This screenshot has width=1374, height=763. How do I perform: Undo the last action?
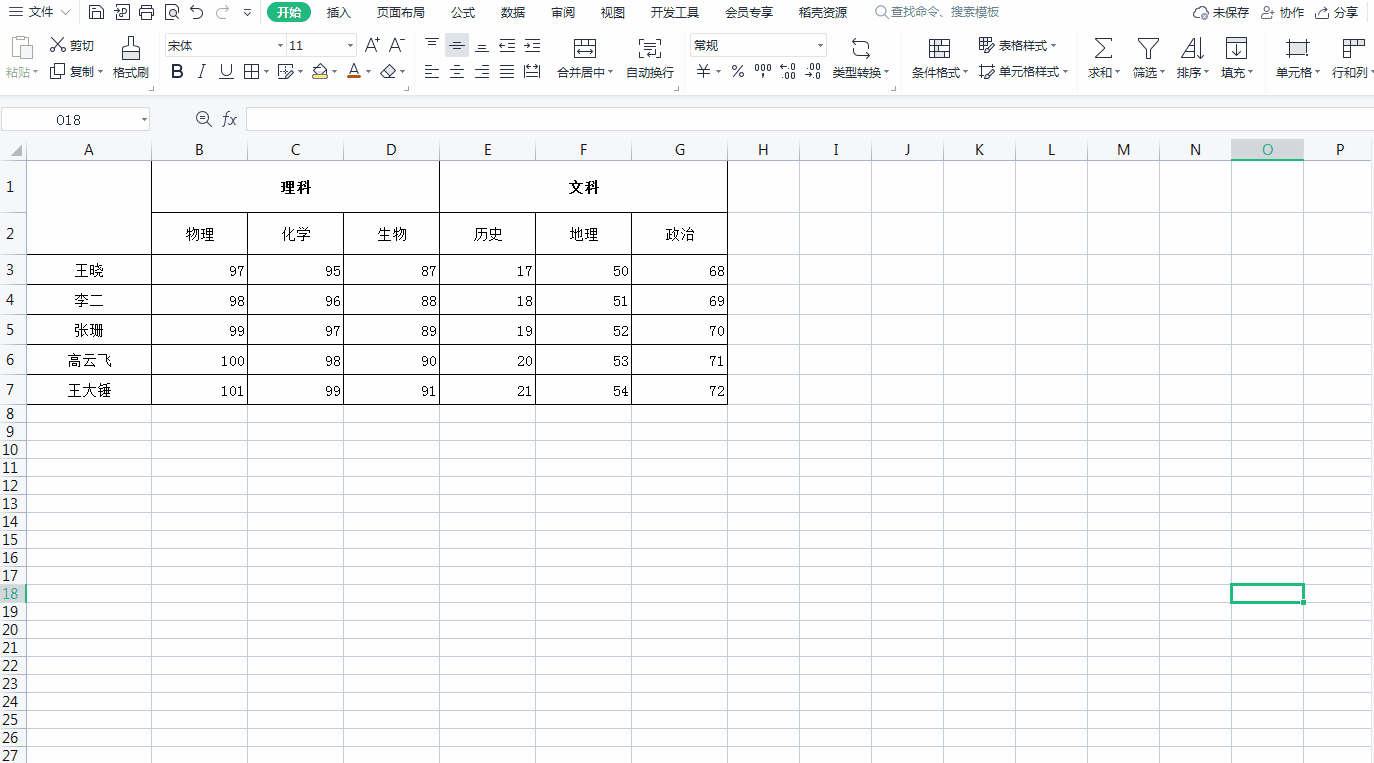click(x=197, y=13)
